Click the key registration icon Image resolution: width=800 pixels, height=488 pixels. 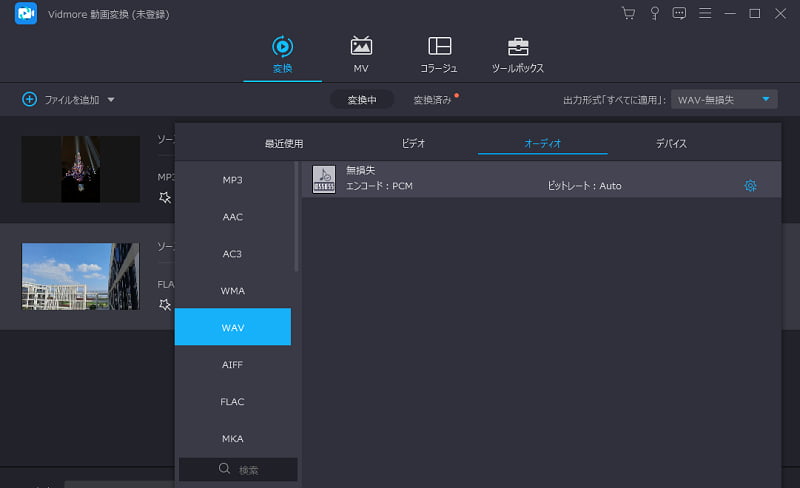tap(654, 13)
